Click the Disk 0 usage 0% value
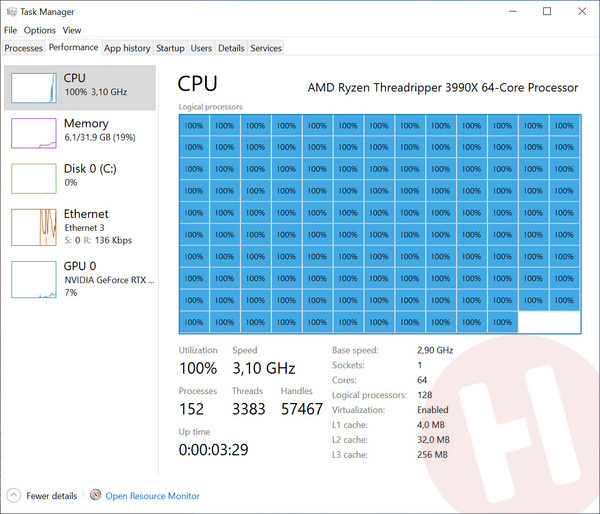The height and width of the screenshot is (514, 600). click(71, 183)
